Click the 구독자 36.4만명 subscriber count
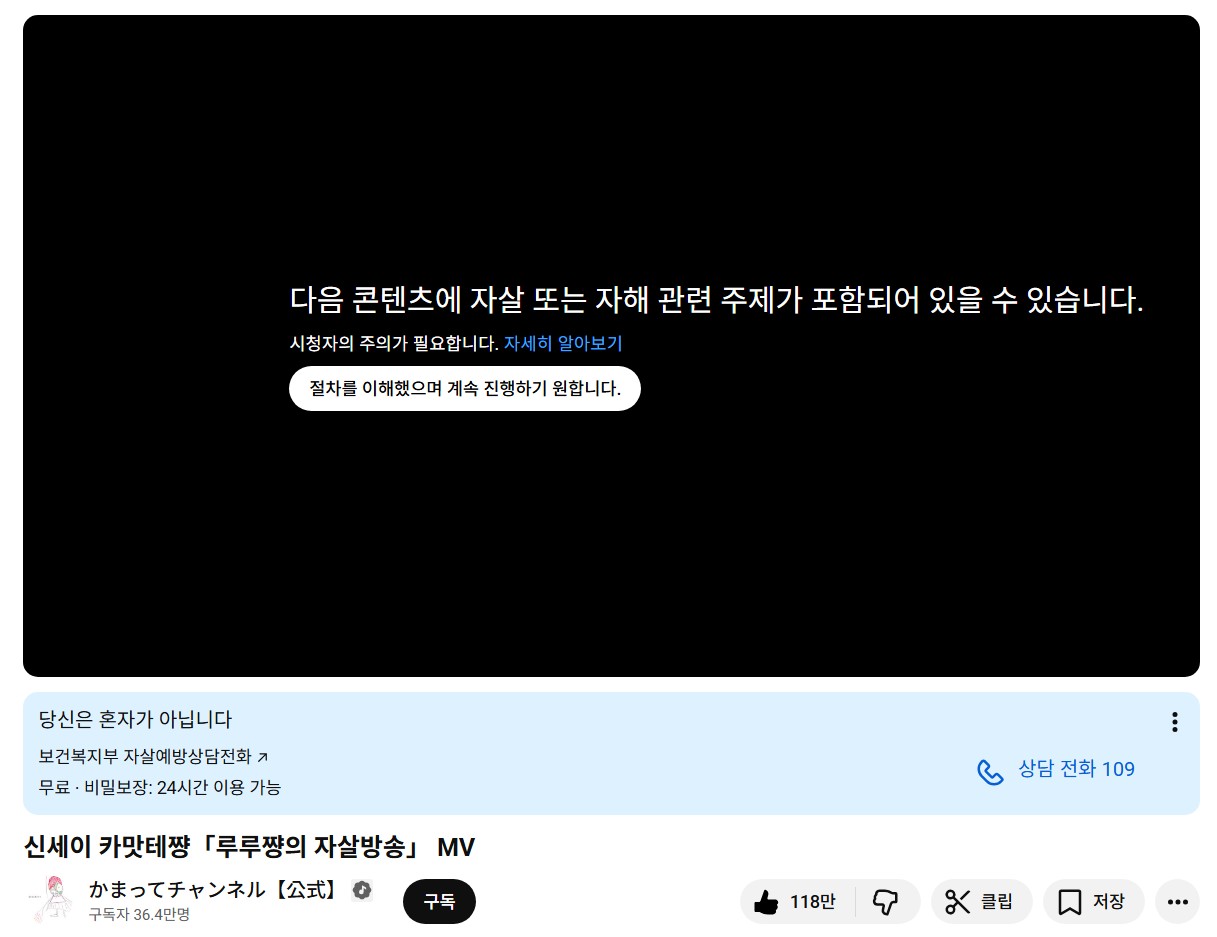1217x937 pixels. pyautogui.click(x=139, y=914)
